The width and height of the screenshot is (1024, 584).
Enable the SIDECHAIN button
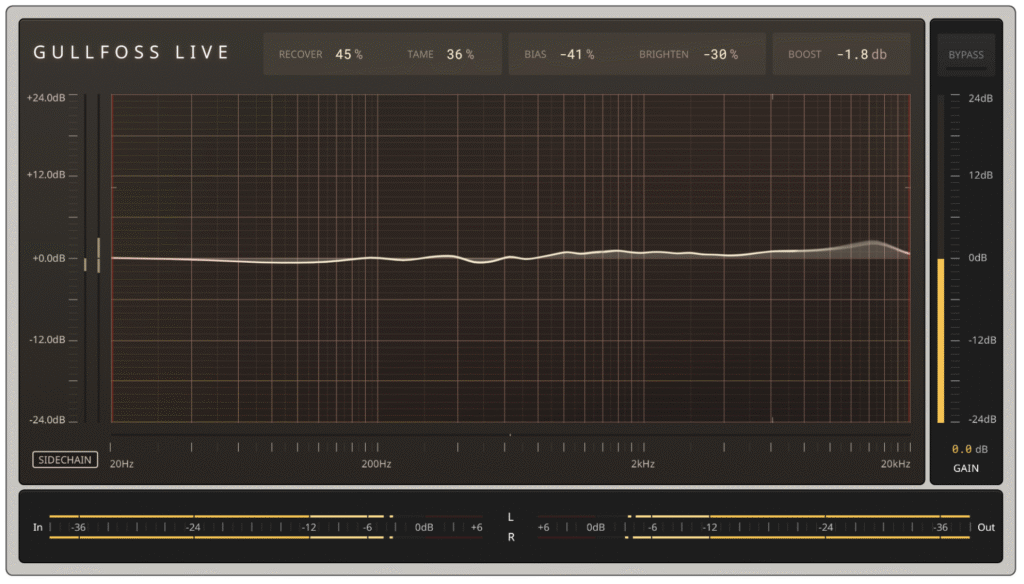(x=64, y=460)
